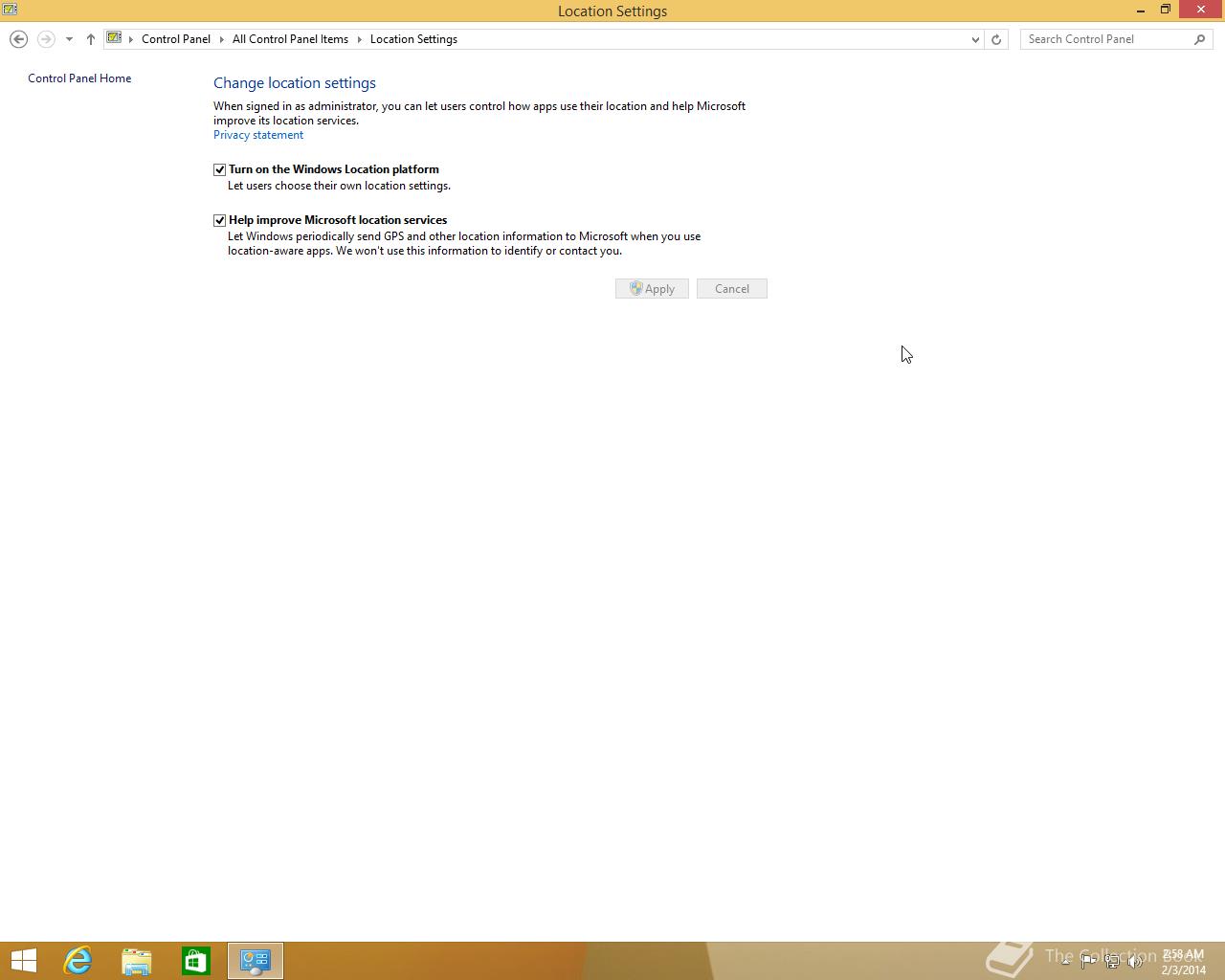Screen dimensions: 1225x980
Task: Click the network tray icon
Action: point(1112,961)
